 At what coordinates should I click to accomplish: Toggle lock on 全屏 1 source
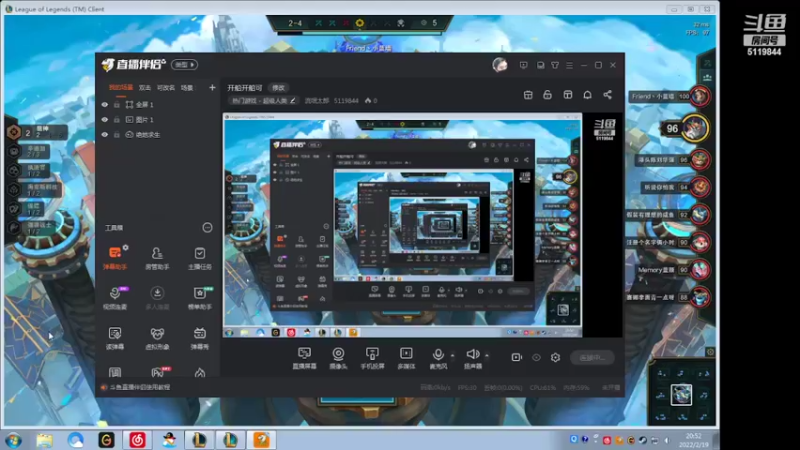[117, 105]
